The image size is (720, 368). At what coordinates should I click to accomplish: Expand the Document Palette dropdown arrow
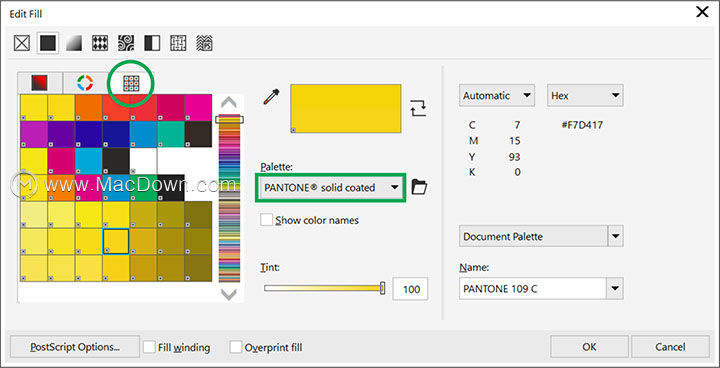(616, 237)
